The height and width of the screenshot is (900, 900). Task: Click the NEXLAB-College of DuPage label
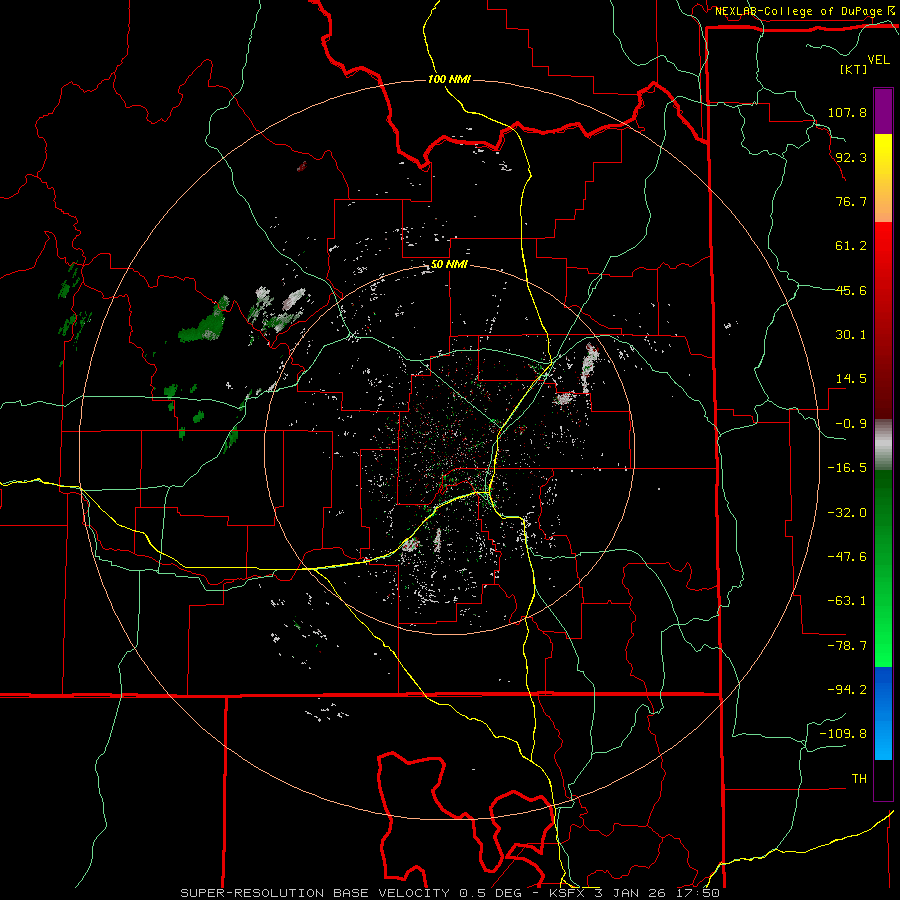coord(799,11)
